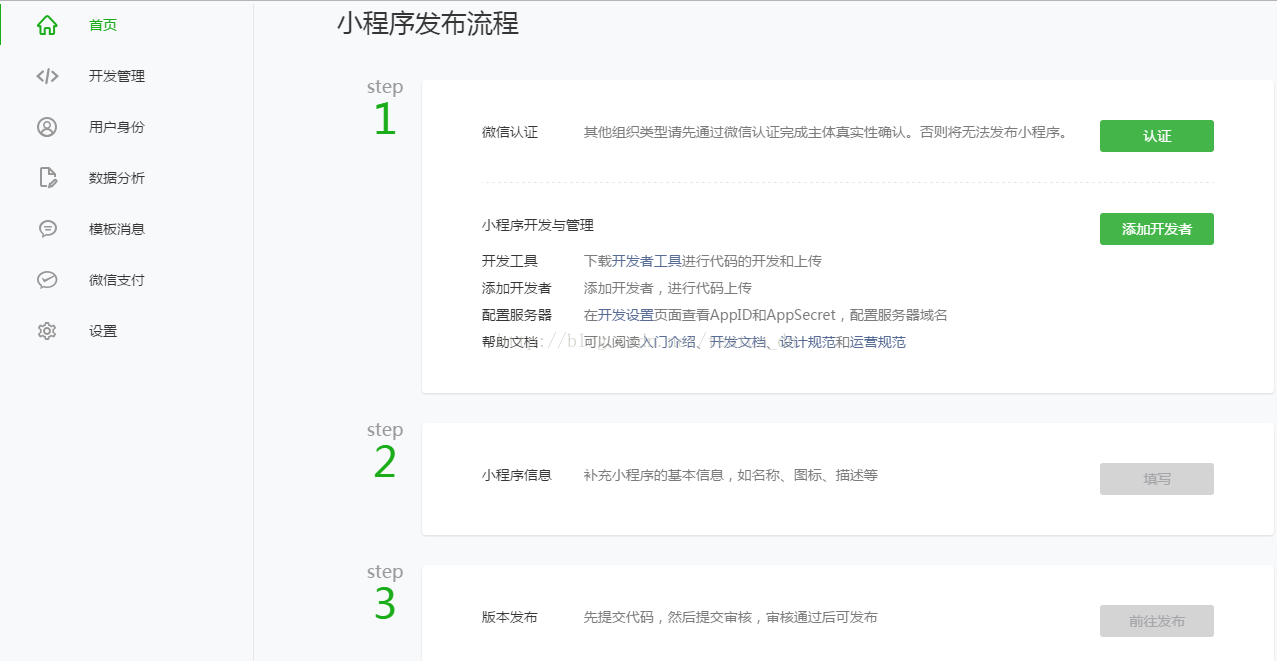Image resolution: width=1277 pixels, height=661 pixels.
Task: Open the 设计规范 link
Action: click(808, 342)
